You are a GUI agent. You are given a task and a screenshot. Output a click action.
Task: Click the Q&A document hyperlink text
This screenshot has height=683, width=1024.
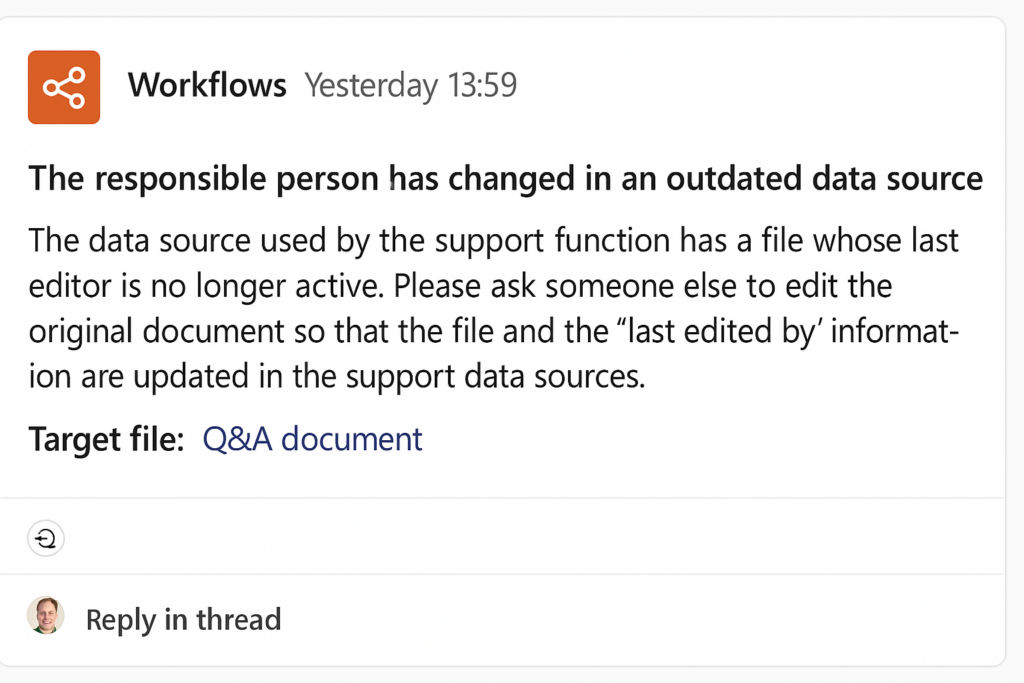click(312, 438)
